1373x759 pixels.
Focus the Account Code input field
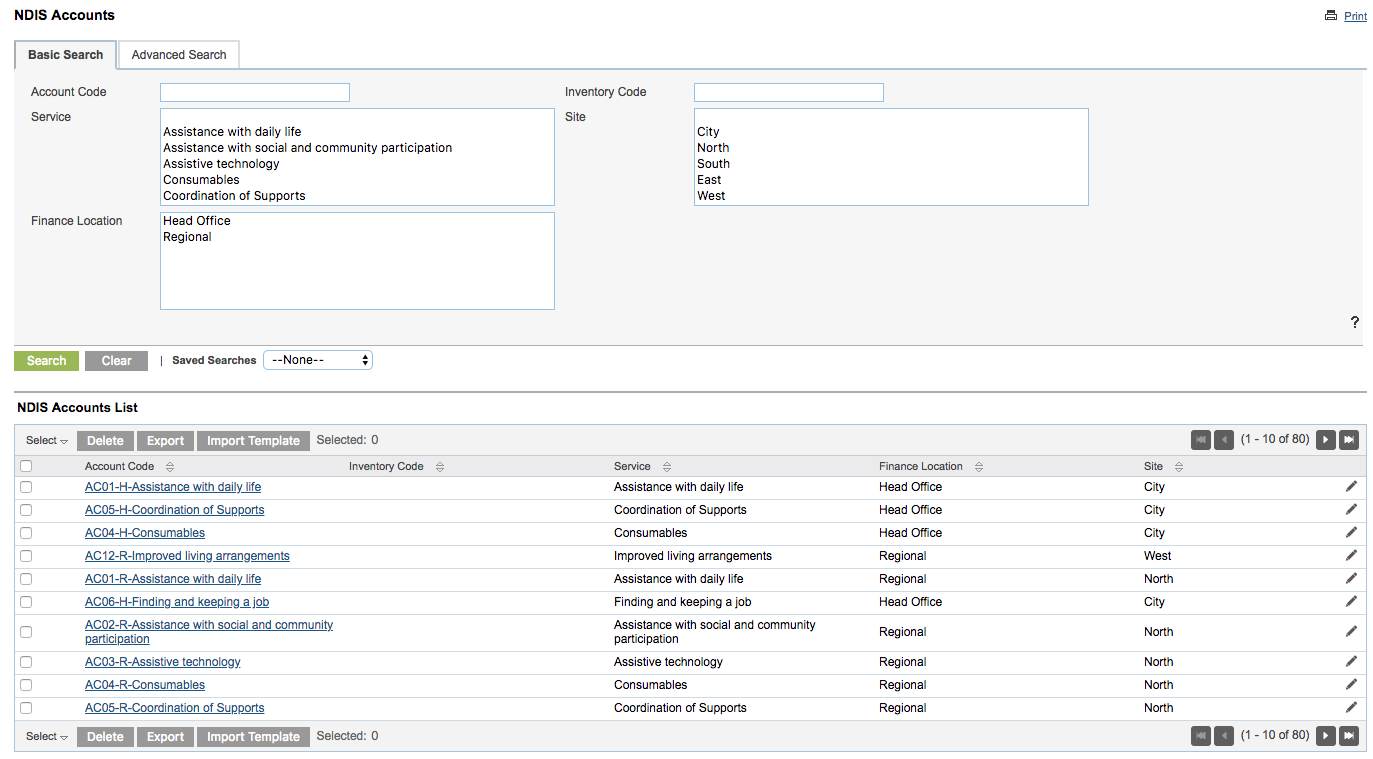(255, 92)
